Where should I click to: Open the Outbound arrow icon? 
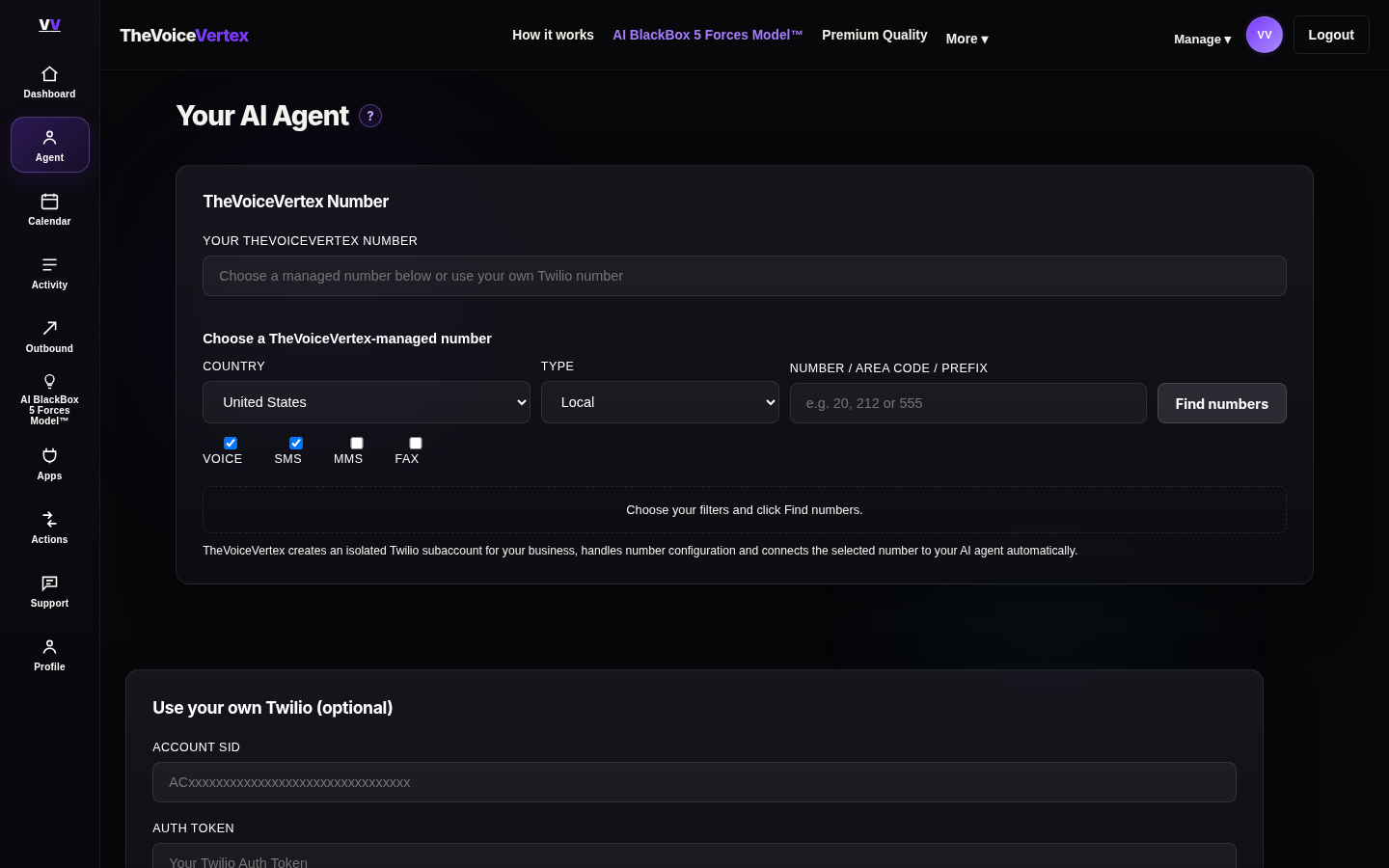tap(49, 329)
